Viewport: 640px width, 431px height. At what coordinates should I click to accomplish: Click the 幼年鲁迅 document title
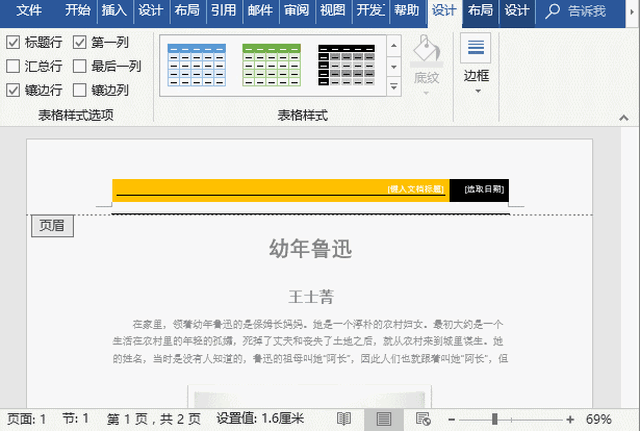[311, 249]
